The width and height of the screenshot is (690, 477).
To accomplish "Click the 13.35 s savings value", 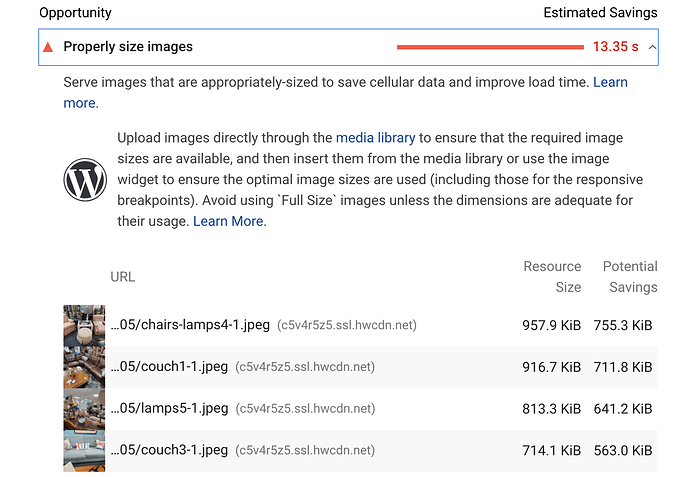I will pyautogui.click(x=615, y=47).
